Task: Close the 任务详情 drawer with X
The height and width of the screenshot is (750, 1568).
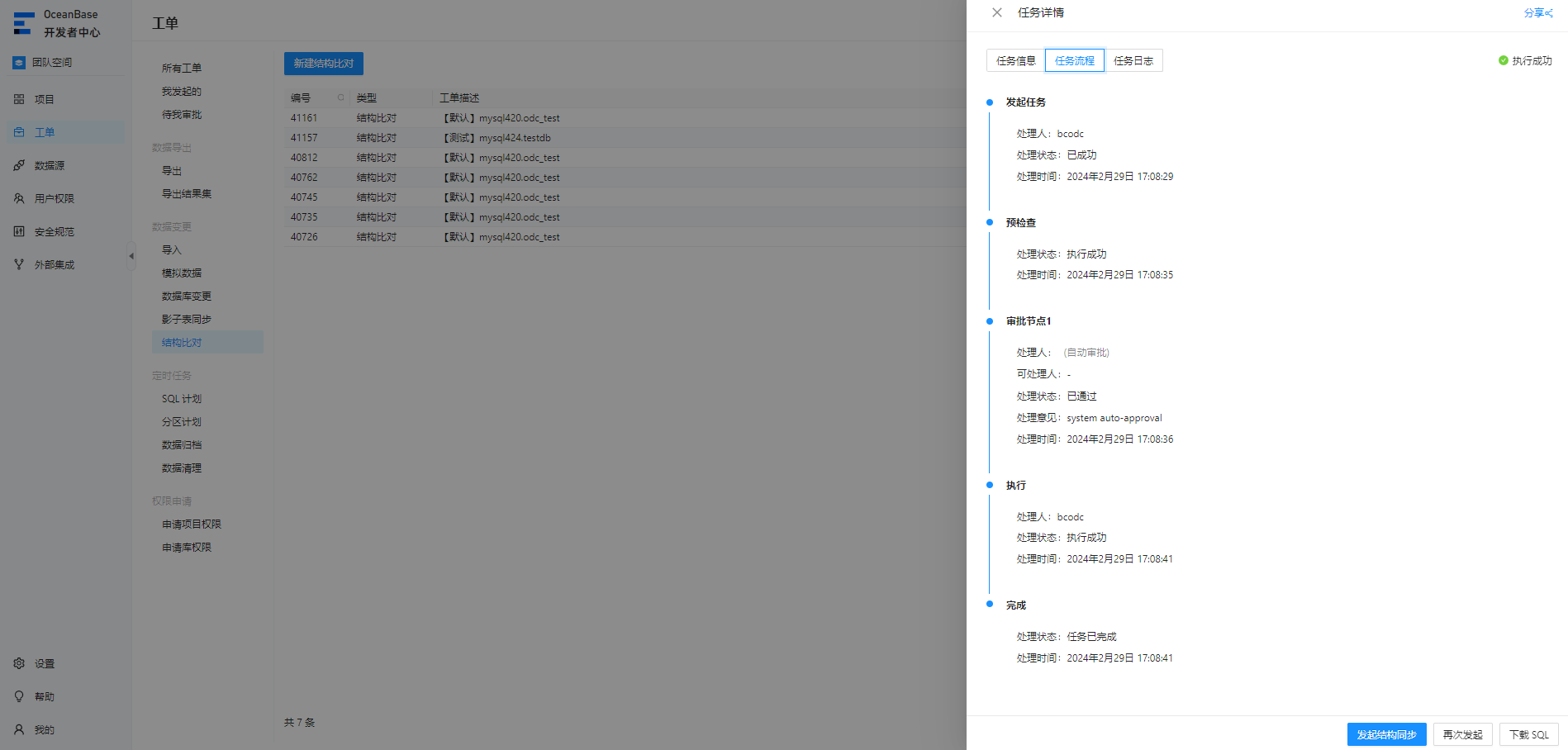Action: (997, 12)
